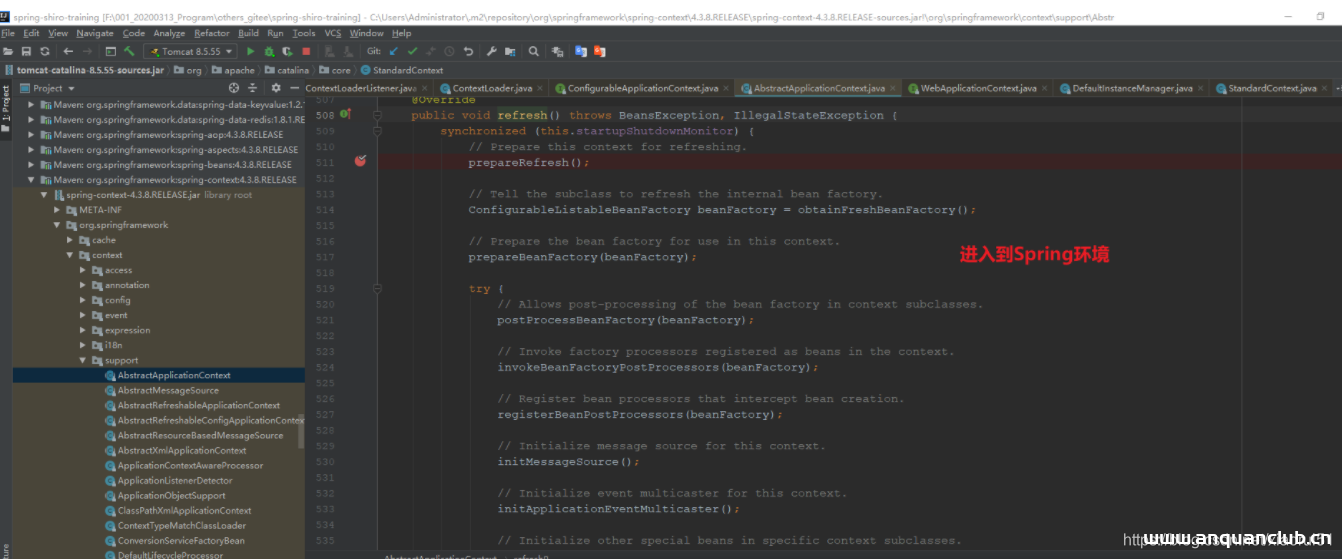Open Search Everywhere magnifier icon

tap(533, 51)
